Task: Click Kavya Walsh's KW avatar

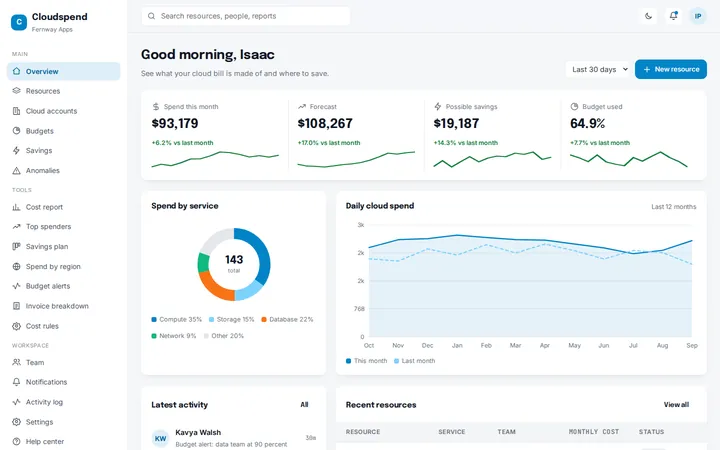Action: (160, 438)
